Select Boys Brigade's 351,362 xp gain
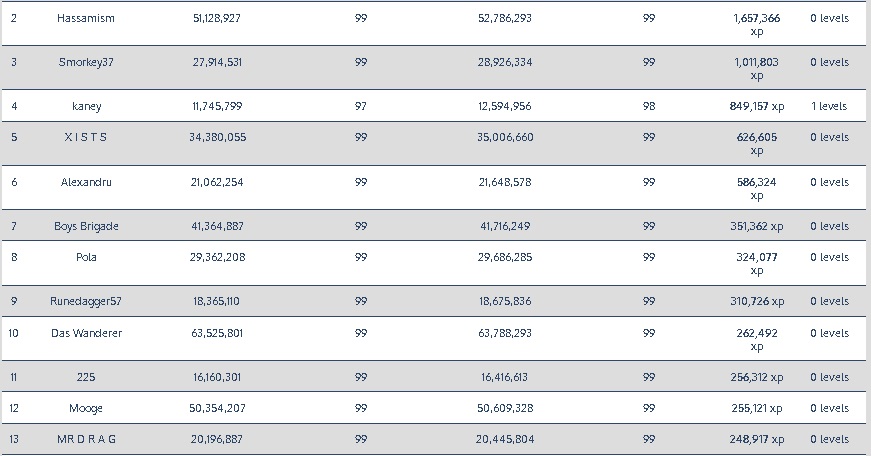The image size is (871, 456). [757, 226]
